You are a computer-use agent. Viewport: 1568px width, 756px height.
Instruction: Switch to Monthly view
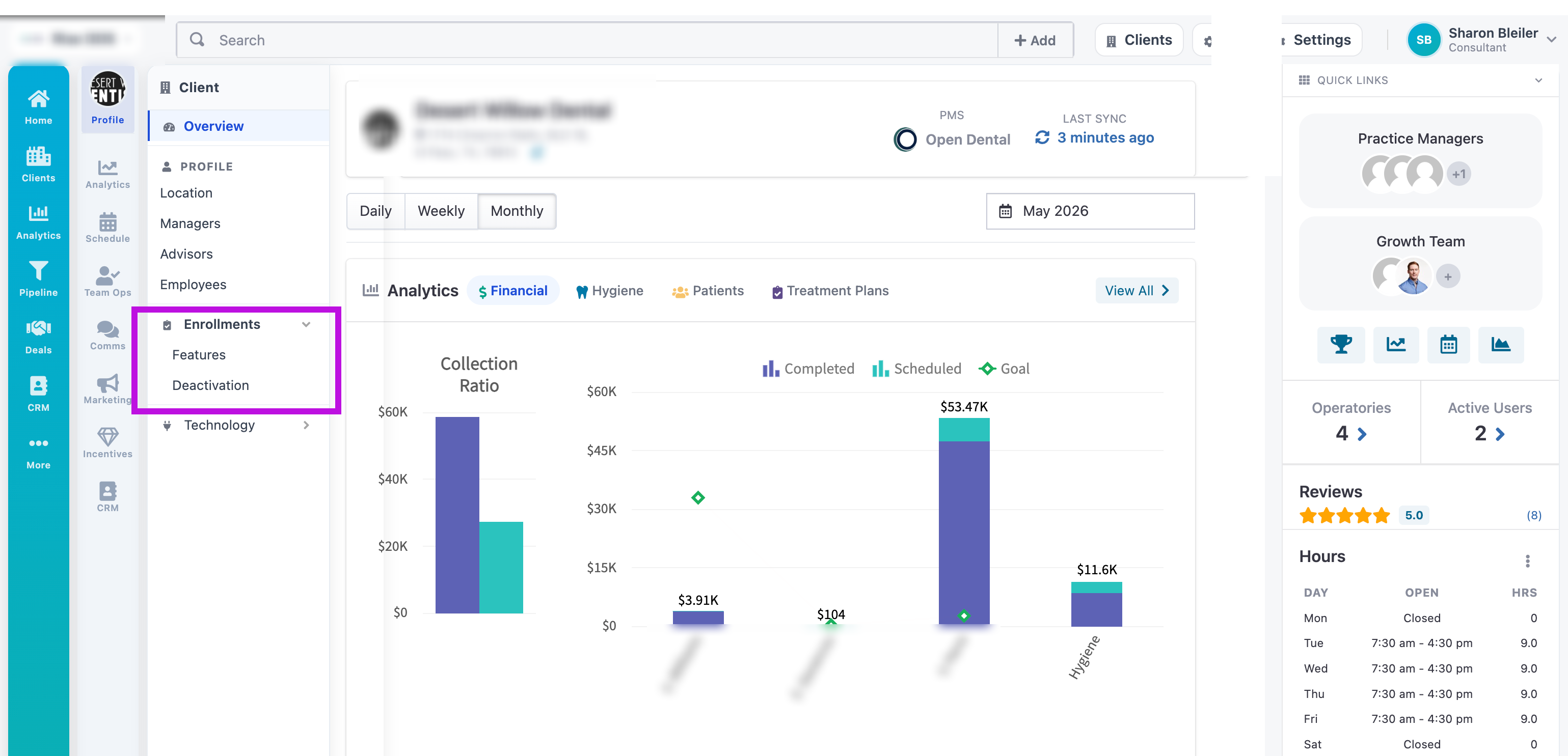[x=517, y=211]
